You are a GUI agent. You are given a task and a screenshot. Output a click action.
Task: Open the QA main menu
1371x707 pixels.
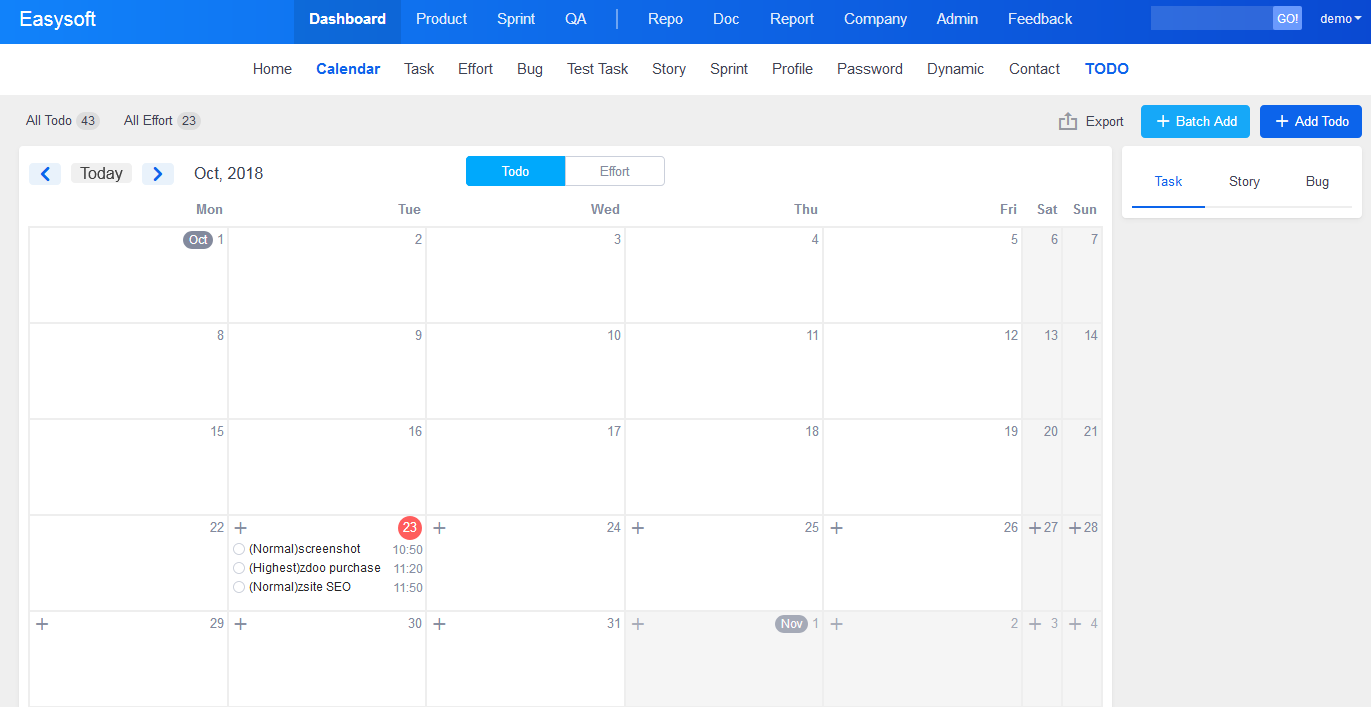tap(576, 19)
